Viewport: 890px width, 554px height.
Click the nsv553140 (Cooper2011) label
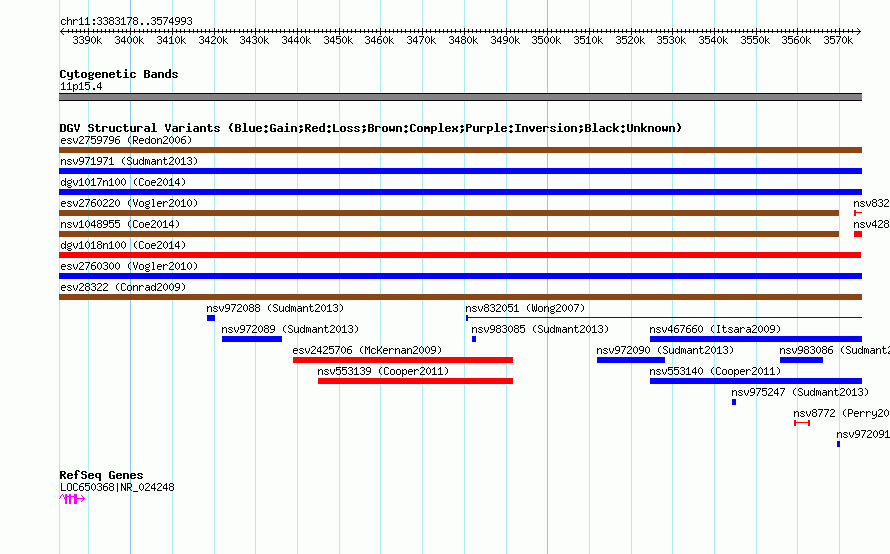click(715, 371)
